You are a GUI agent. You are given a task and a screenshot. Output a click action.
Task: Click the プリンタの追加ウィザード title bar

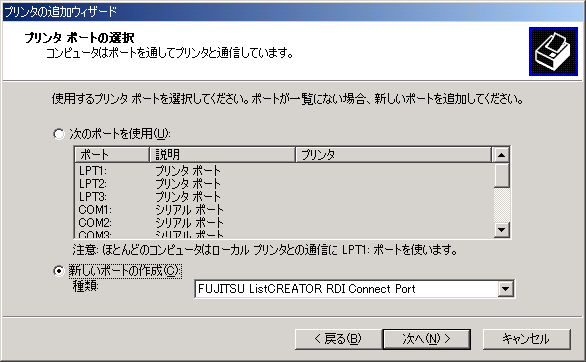coord(293,12)
